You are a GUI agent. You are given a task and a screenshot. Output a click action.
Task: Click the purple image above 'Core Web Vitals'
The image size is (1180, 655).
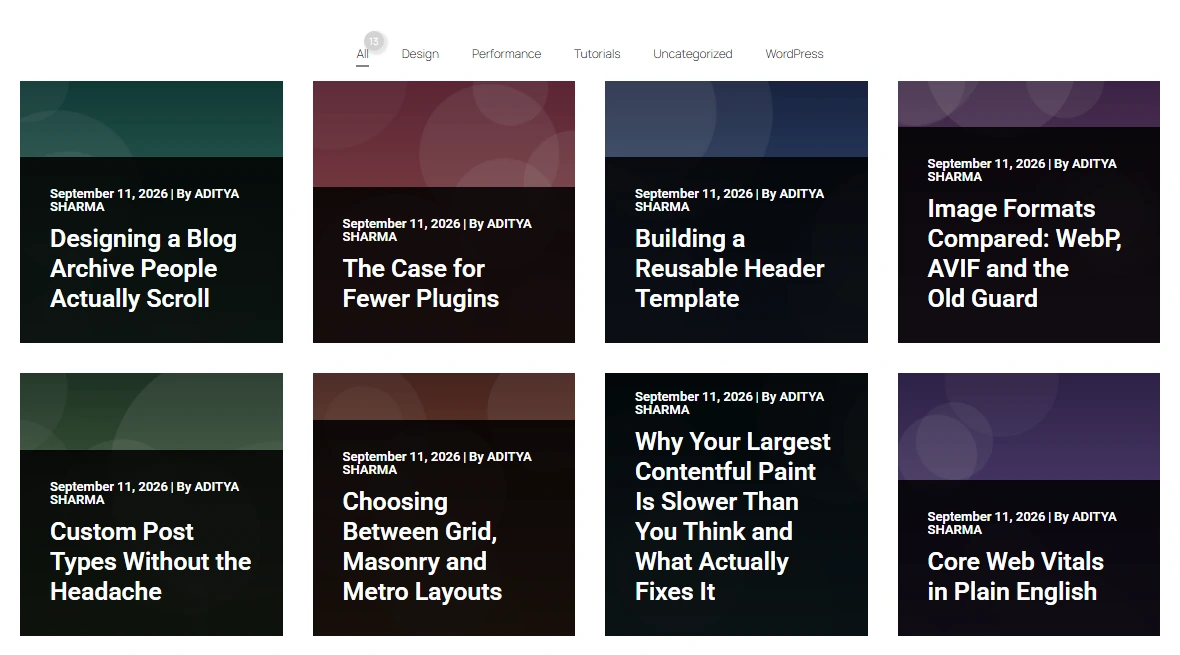click(1029, 427)
